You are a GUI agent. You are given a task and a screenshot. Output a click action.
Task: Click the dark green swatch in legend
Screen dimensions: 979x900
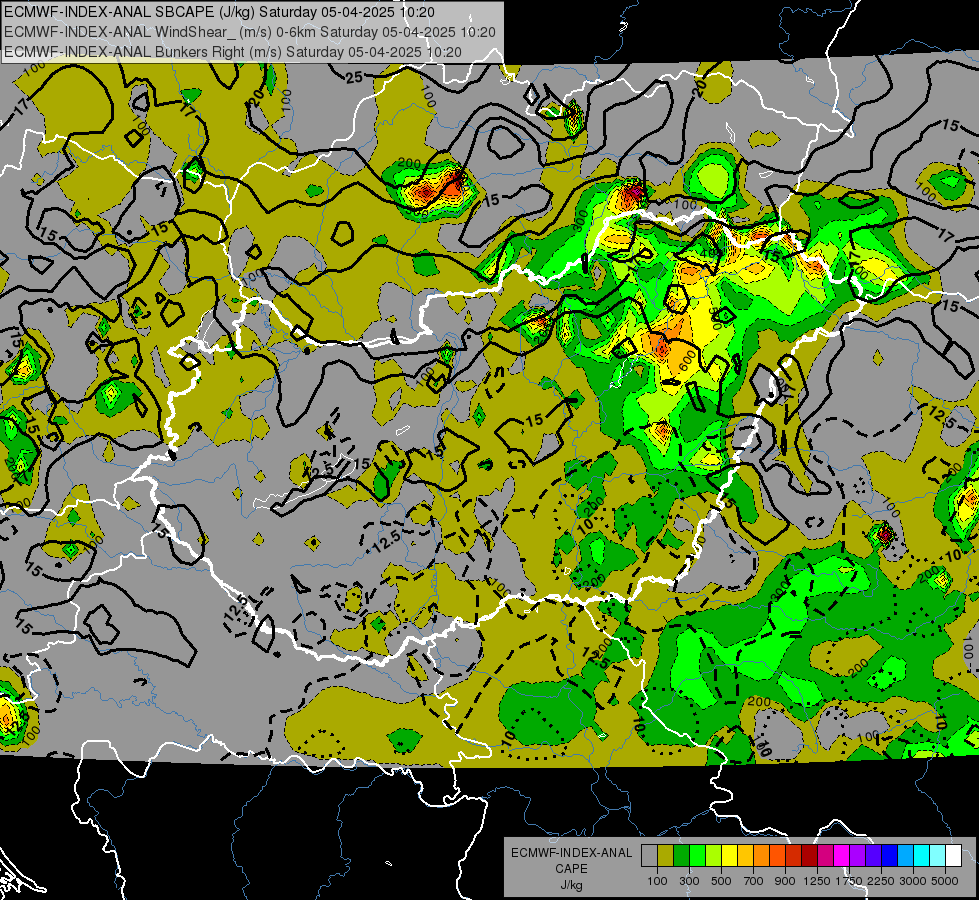(x=681, y=856)
